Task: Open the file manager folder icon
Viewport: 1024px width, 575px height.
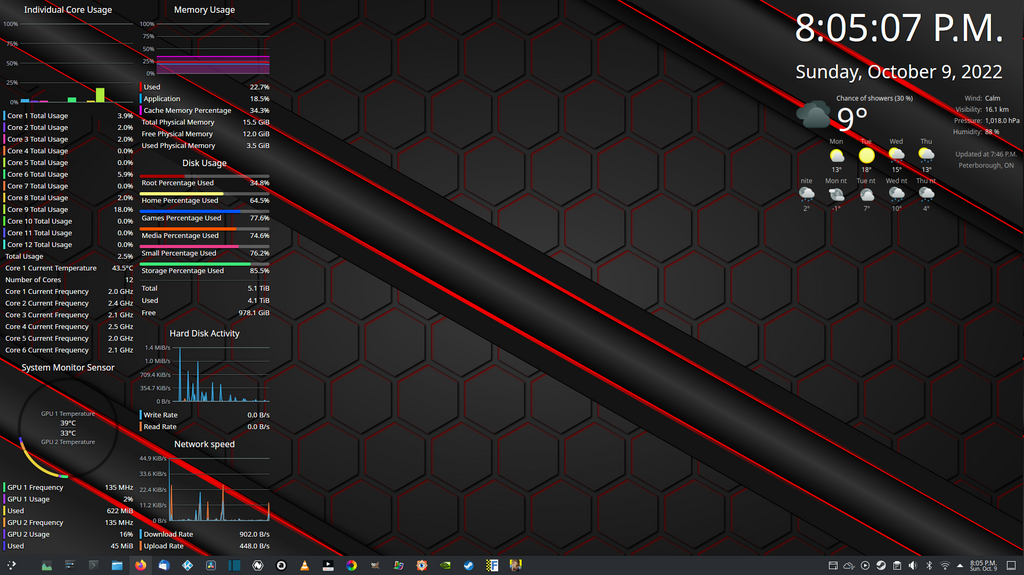Action: (117, 565)
